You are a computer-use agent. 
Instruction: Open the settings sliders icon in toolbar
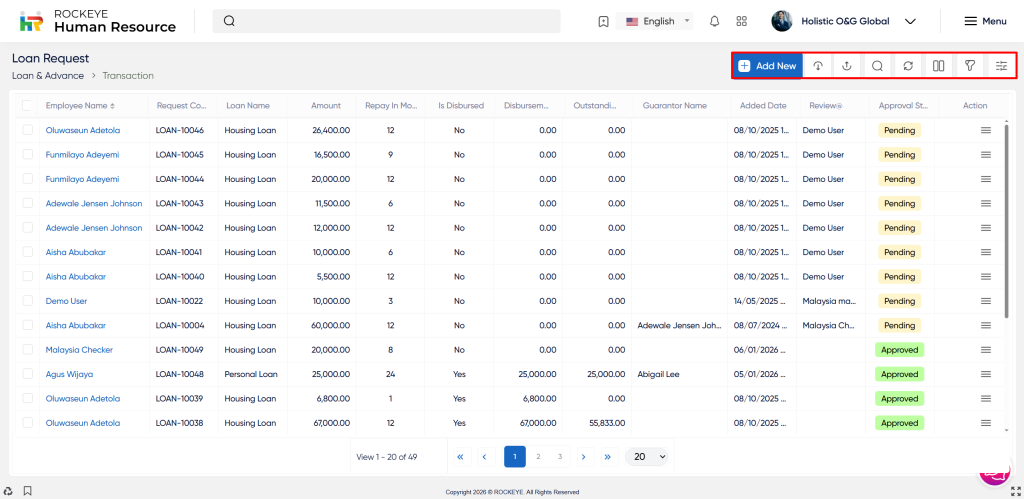[1001, 66]
